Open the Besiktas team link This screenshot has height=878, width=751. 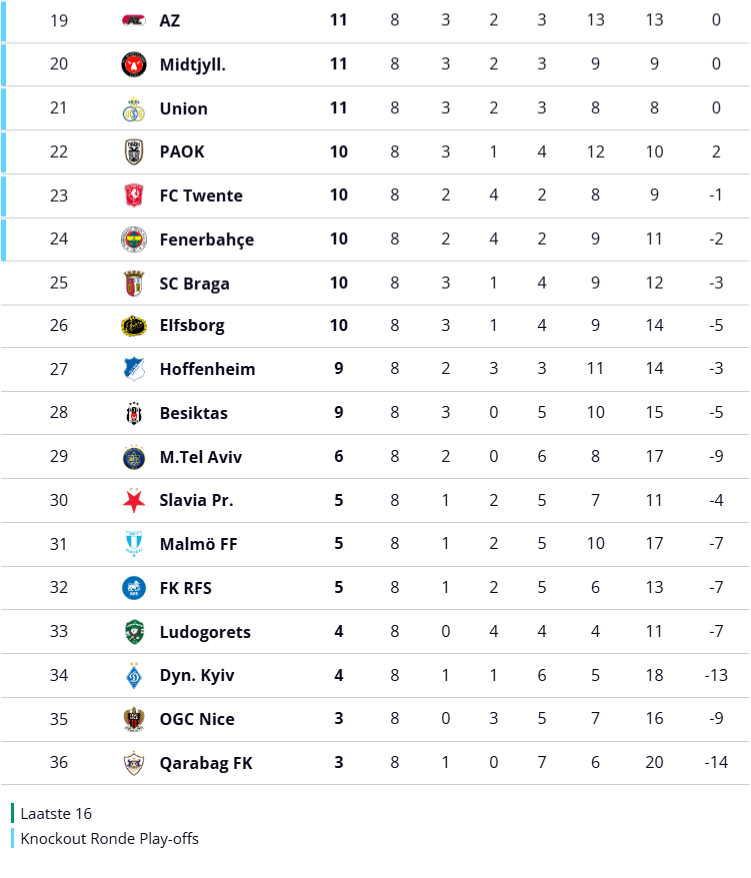tap(193, 413)
